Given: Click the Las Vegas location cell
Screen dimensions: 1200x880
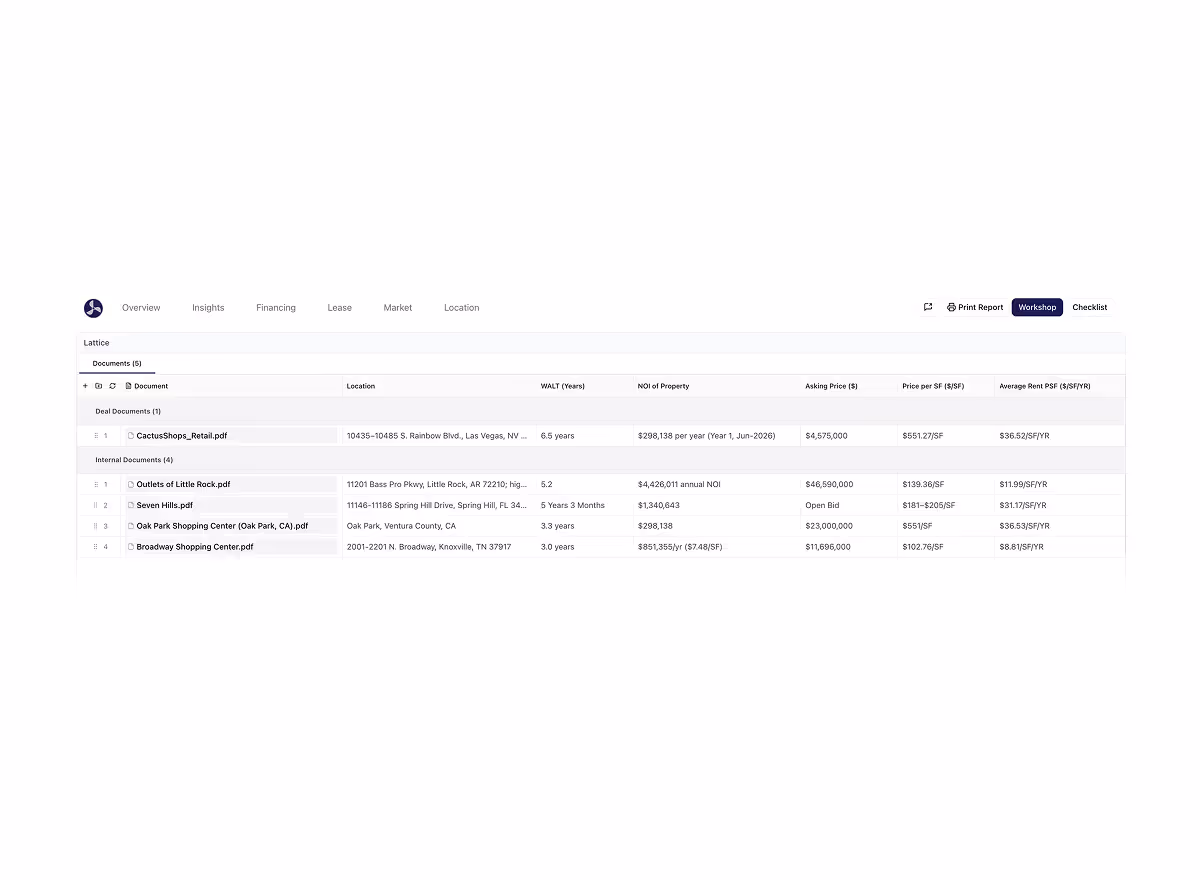Looking at the screenshot, I should point(437,436).
